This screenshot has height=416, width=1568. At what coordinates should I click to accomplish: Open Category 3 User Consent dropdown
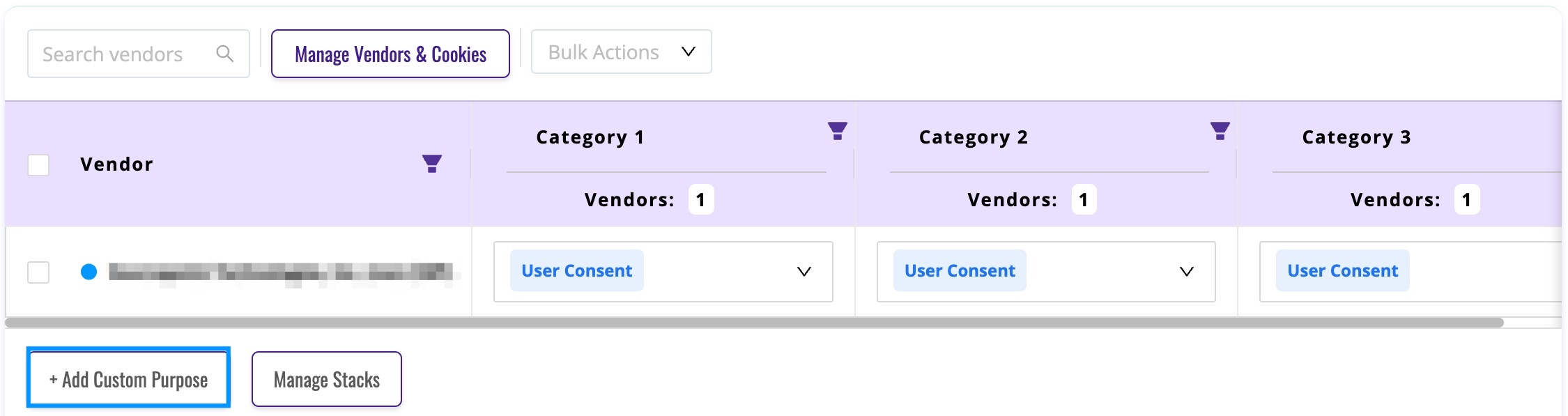(1411, 272)
